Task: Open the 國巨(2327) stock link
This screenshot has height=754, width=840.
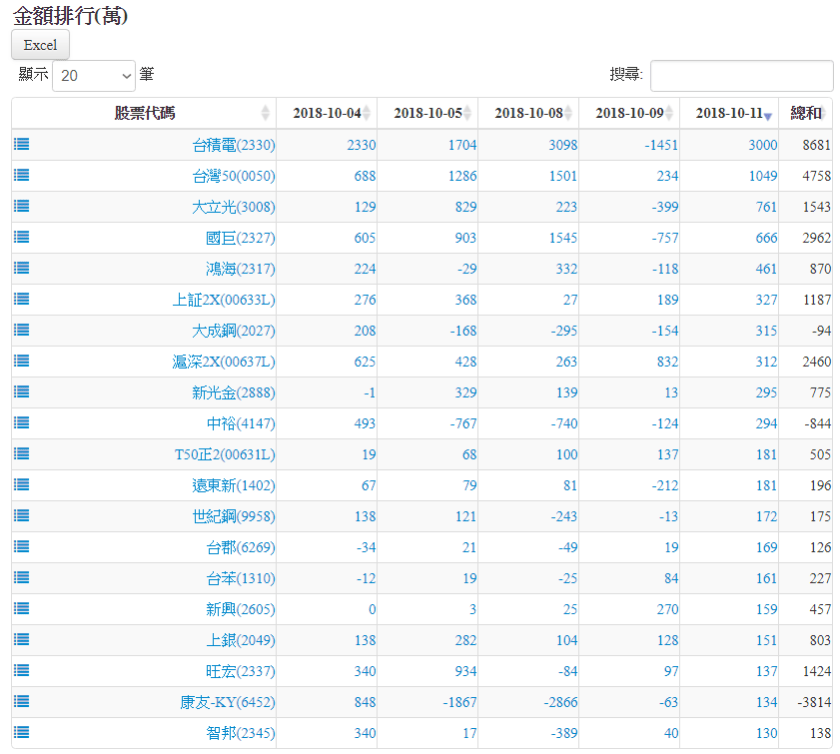Action: [240, 238]
